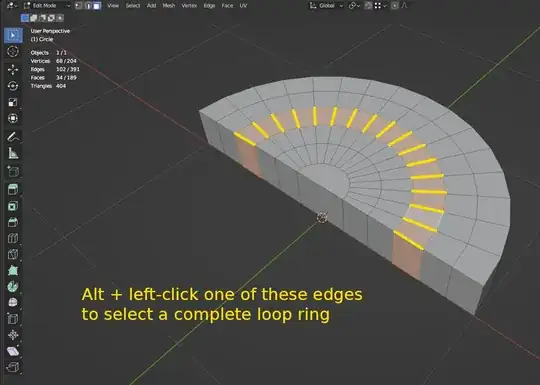Toggle proportional editing
This screenshot has height=385, width=540.
(395, 6)
